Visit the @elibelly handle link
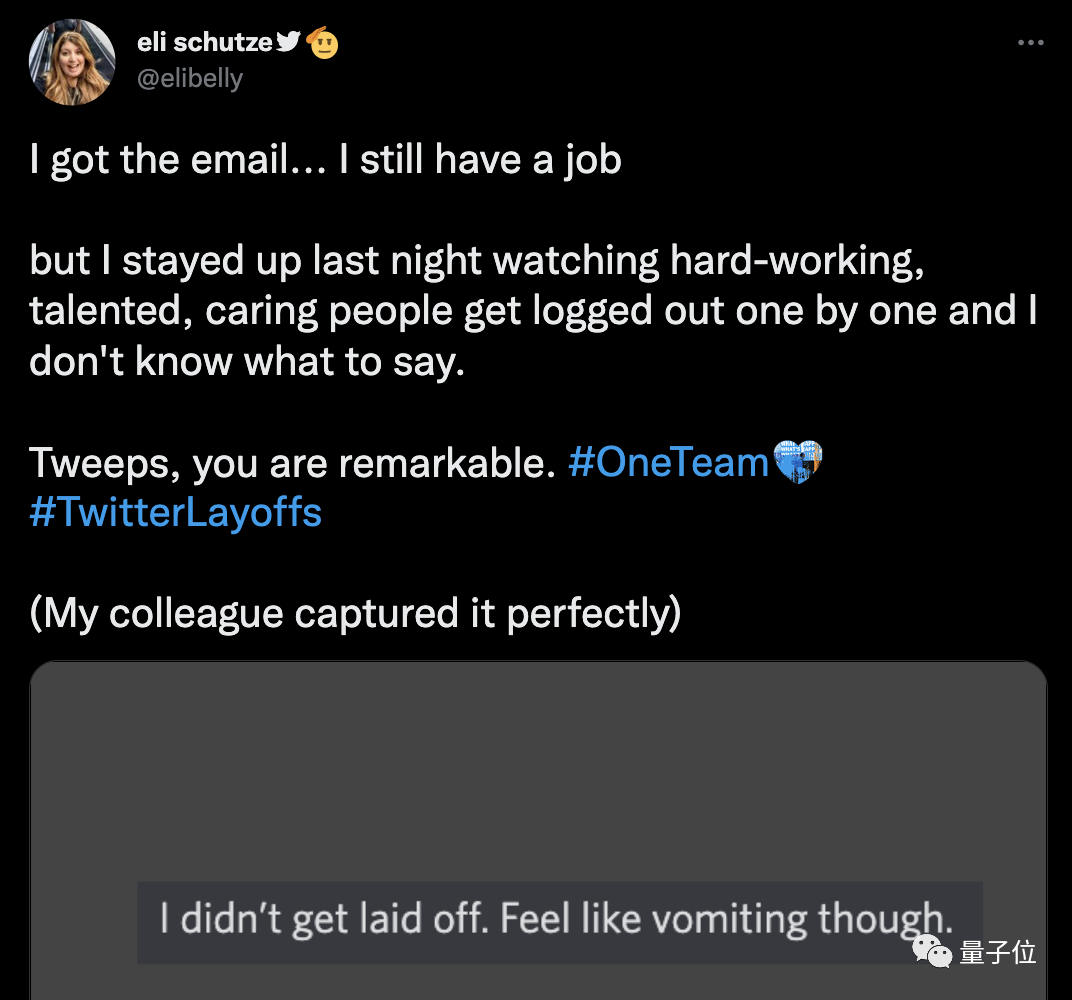 (189, 78)
